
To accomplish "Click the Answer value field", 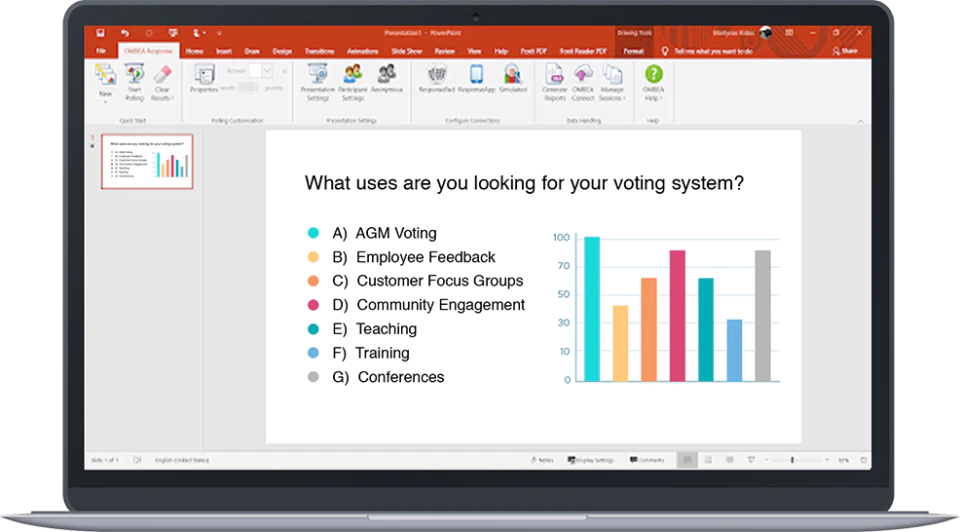I will (255, 71).
